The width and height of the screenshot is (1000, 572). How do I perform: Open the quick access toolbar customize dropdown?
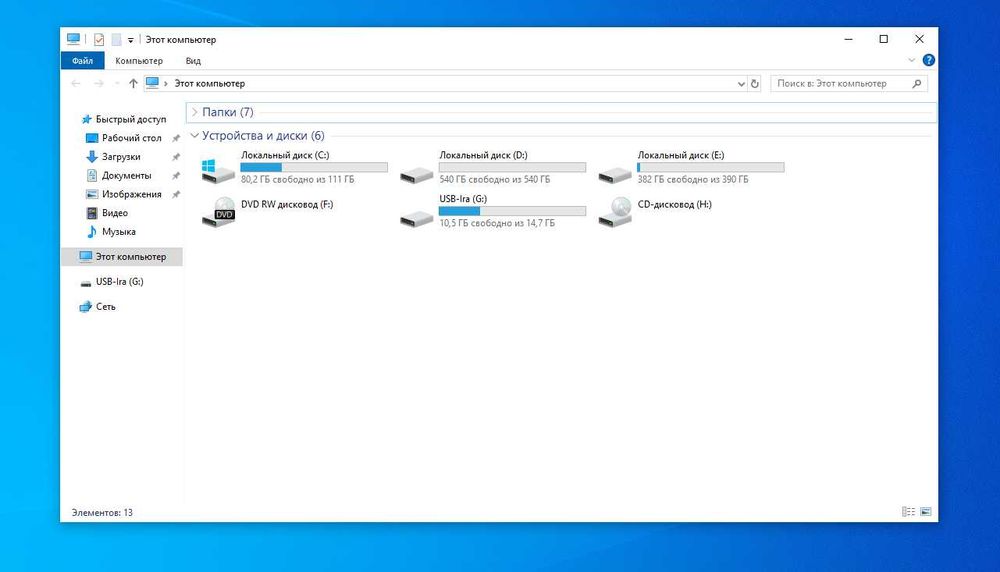(x=130, y=40)
